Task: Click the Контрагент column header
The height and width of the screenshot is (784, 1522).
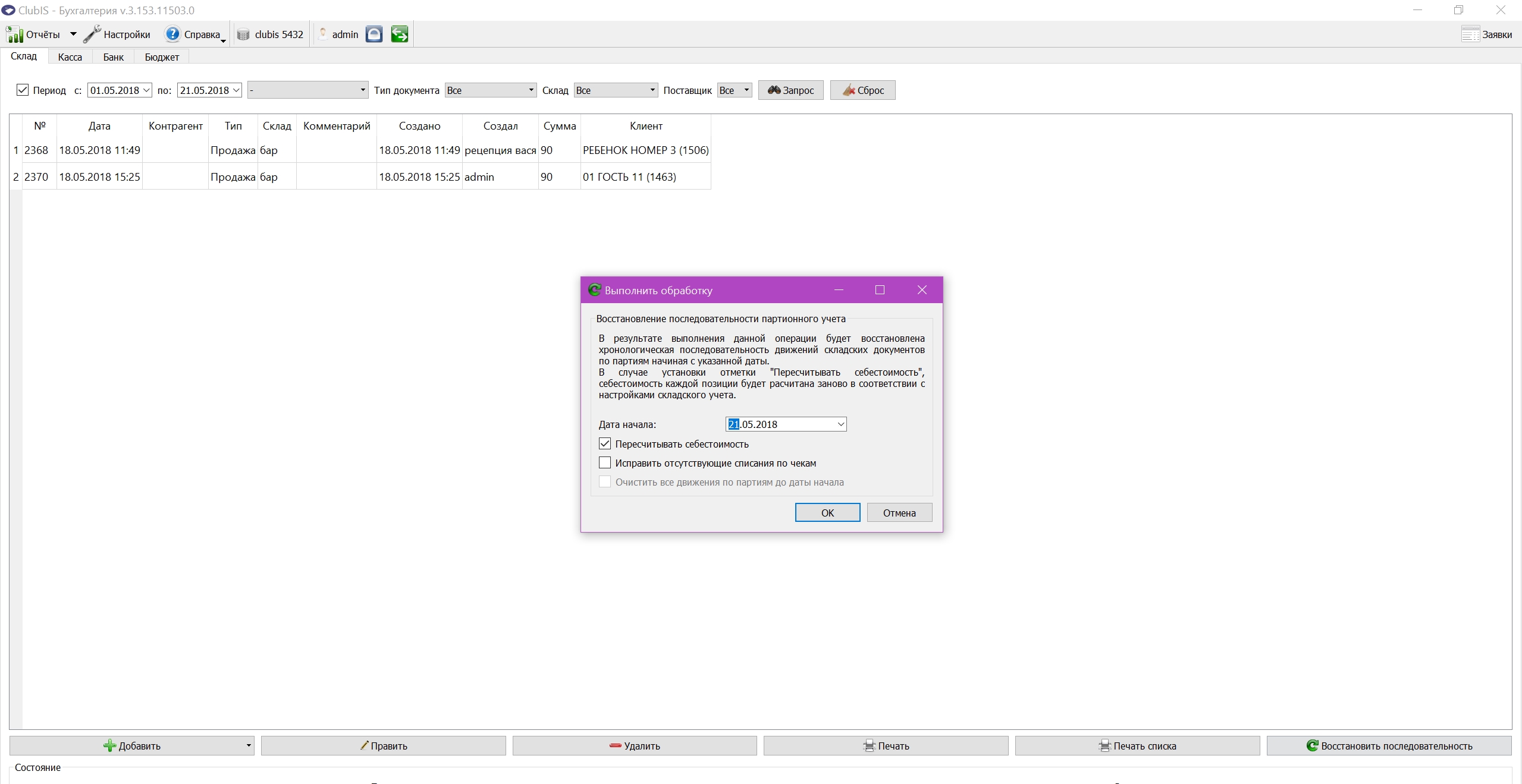Action: click(x=175, y=126)
